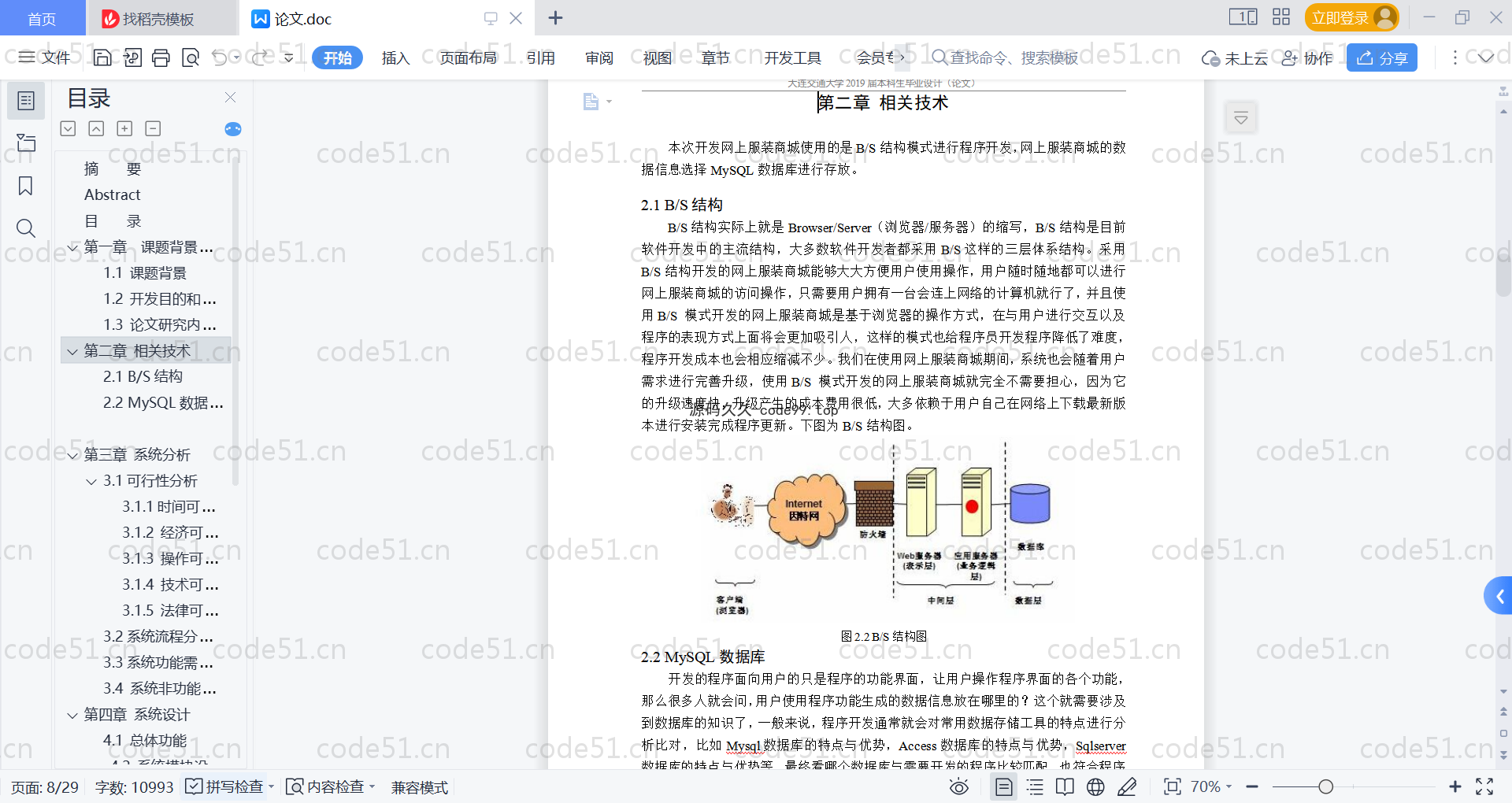The height and width of the screenshot is (803, 1512).
Task: Click the zoom-out minus button
Action: click(1252, 786)
